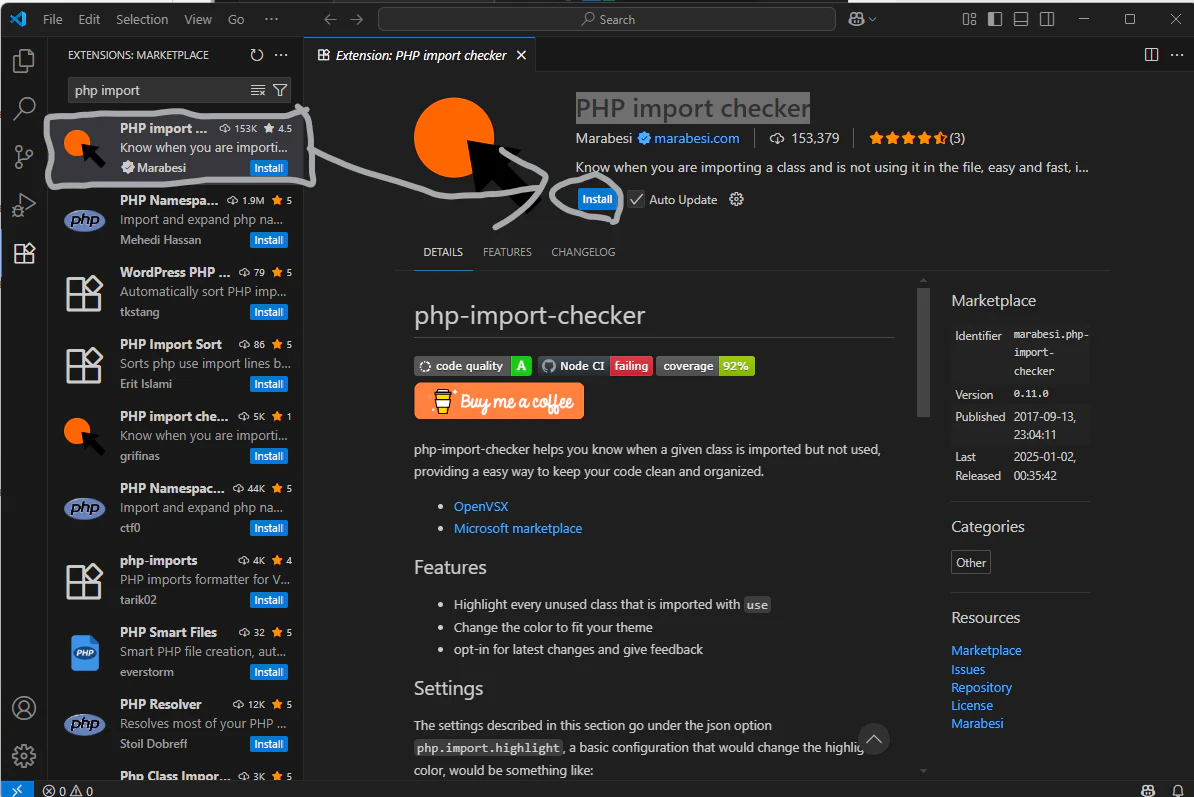Open the Edit menu
This screenshot has width=1194, height=797.
coord(89,19)
